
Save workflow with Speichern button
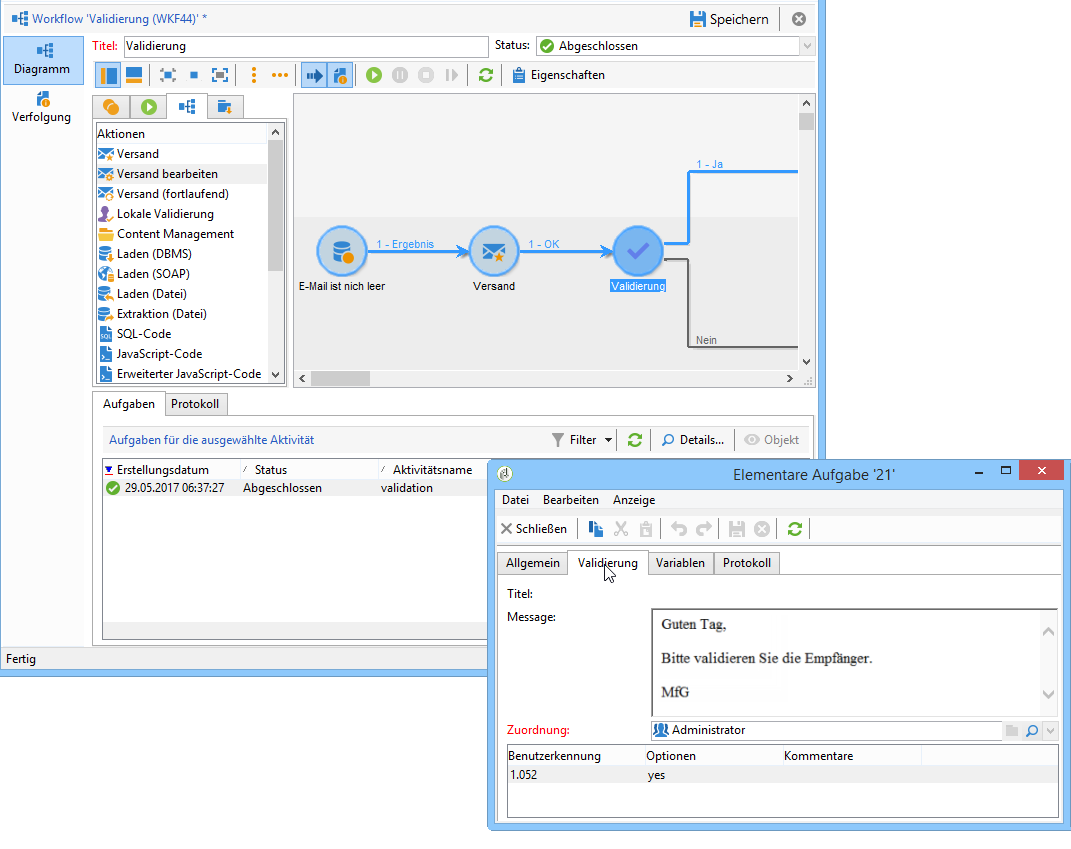pos(729,19)
